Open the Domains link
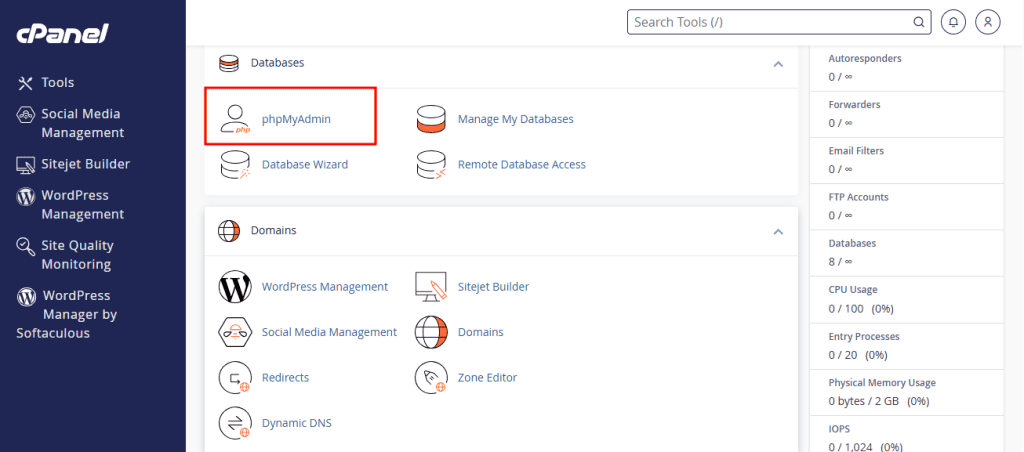Viewport: 1024px width, 452px height. [x=481, y=332]
